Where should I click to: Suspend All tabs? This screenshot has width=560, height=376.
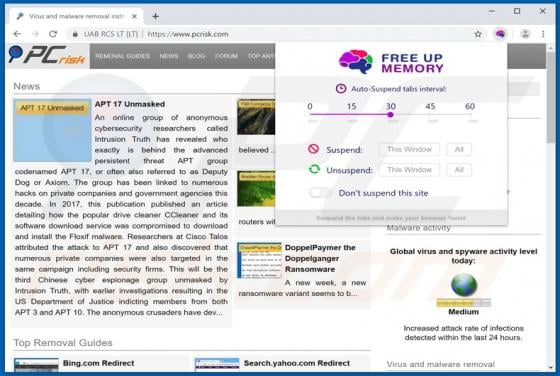click(x=459, y=149)
